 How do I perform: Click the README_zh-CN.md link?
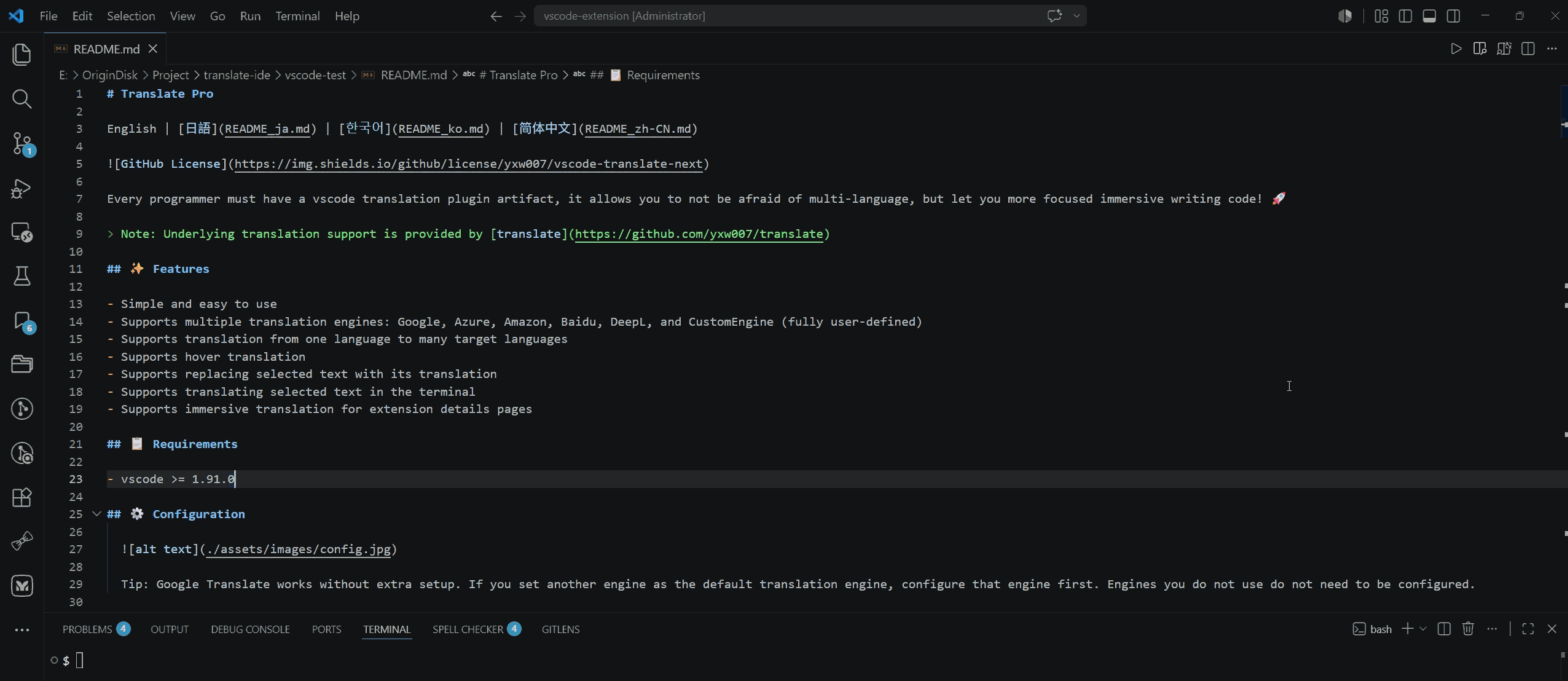coord(638,129)
